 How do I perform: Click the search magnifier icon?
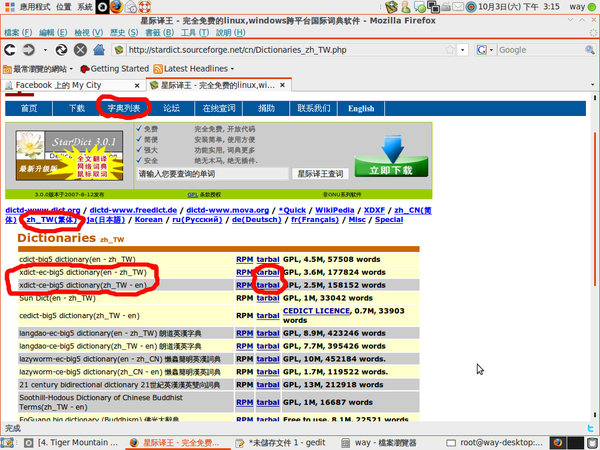click(590, 50)
